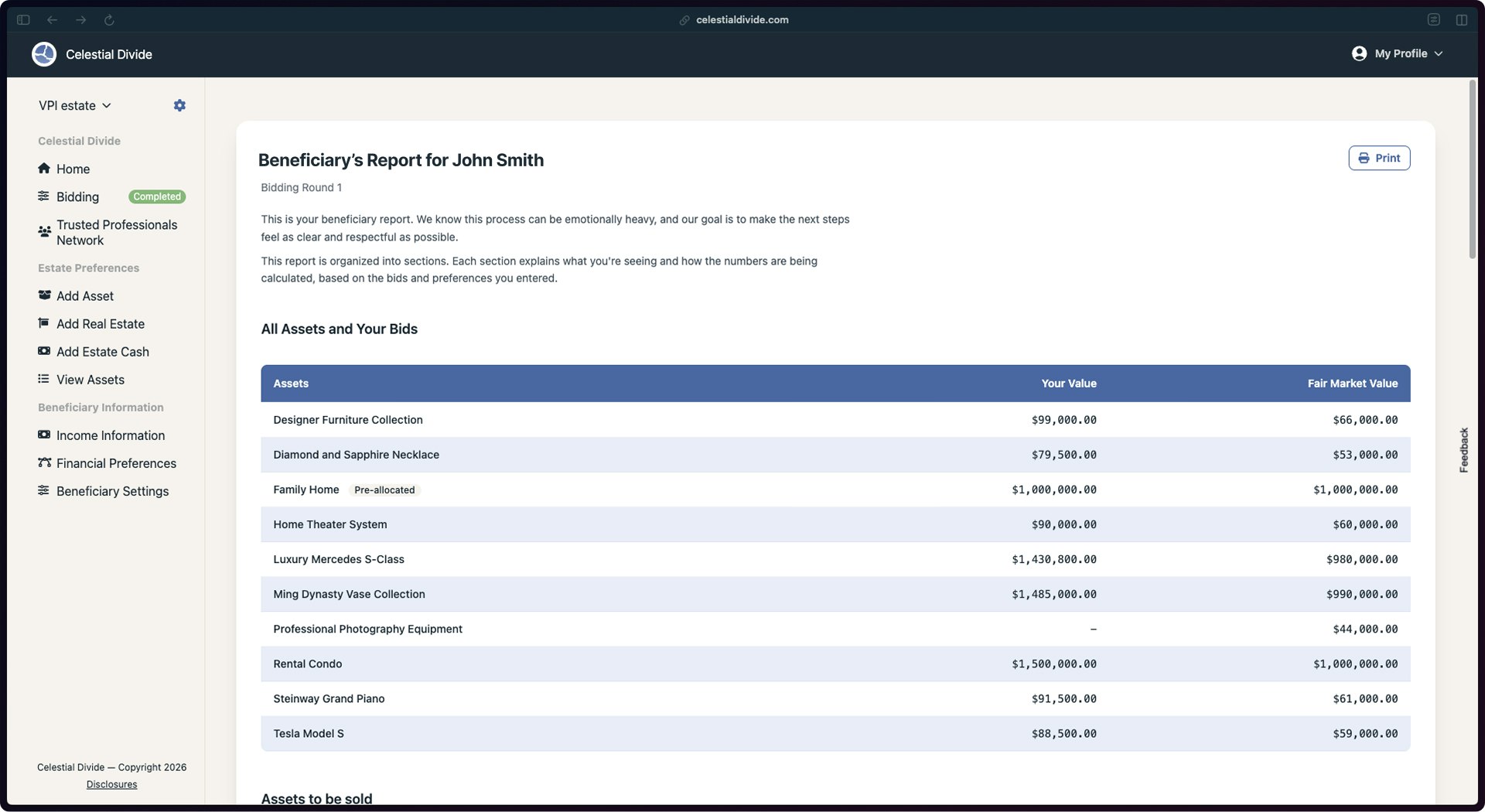Screen dimensions: 1485x812
Task: Click the Trusted Professionals people icon
Action: coord(44,231)
